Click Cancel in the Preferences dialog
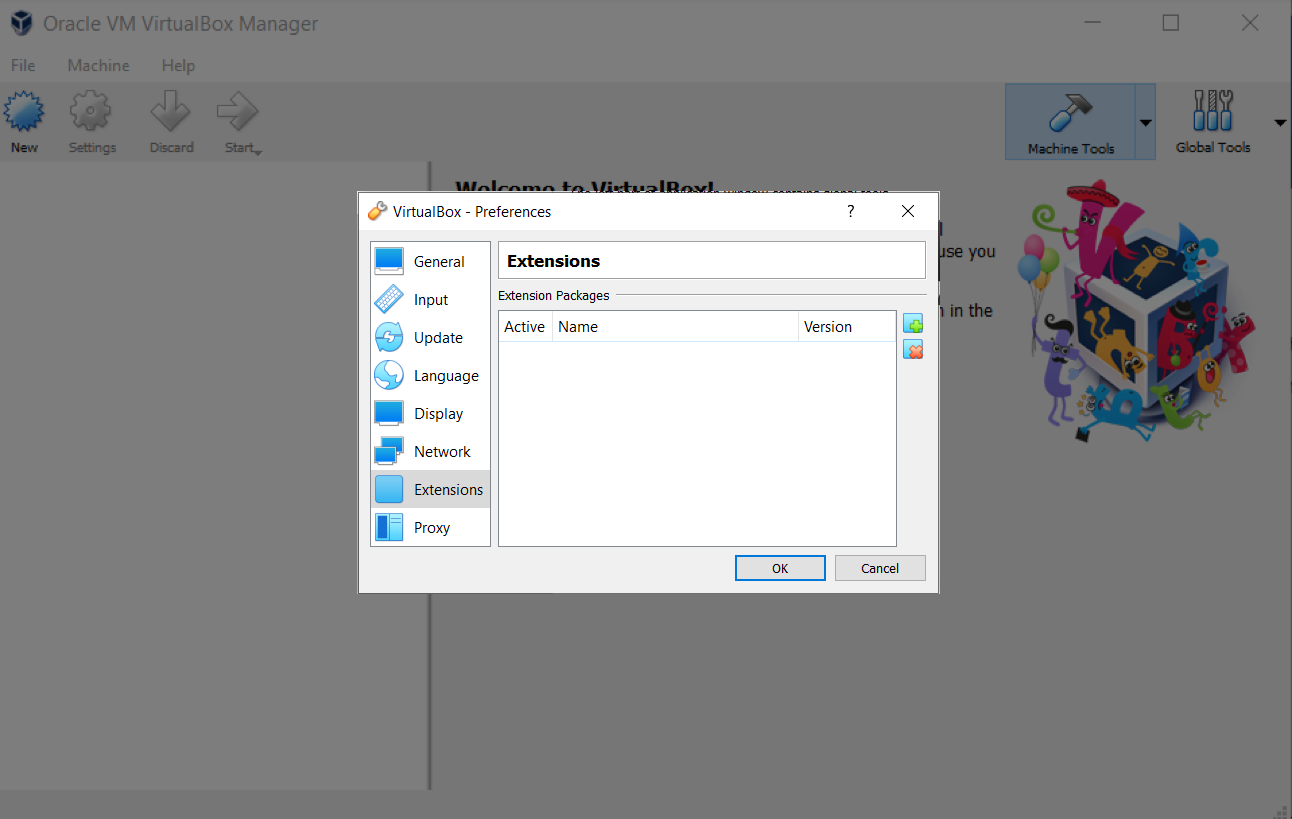The width and height of the screenshot is (1292, 819). pos(880,568)
